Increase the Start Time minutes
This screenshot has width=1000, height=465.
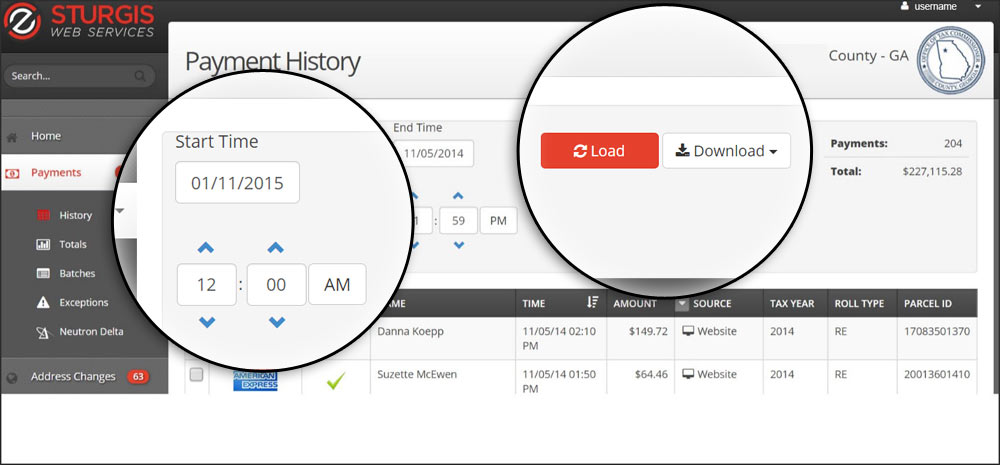[276, 247]
